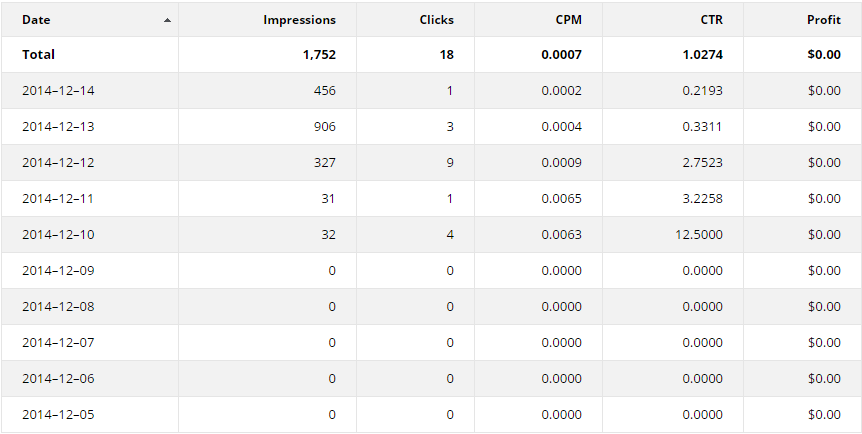Image resolution: width=862 pixels, height=434 pixels.
Task: Click the 2014-12-10 date cell
Action: 58,235
